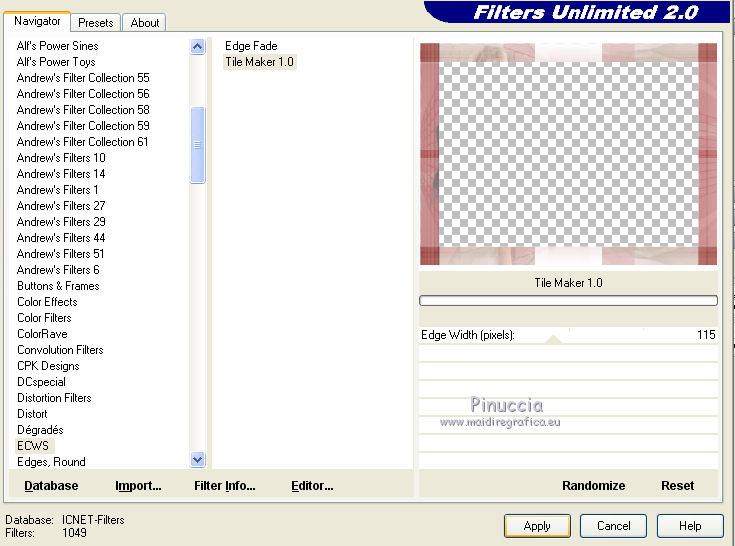This screenshot has height=546, width=735.
Task: Click the progress bar under Tile Maker 1.0
Action: pyautogui.click(x=568, y=300)
